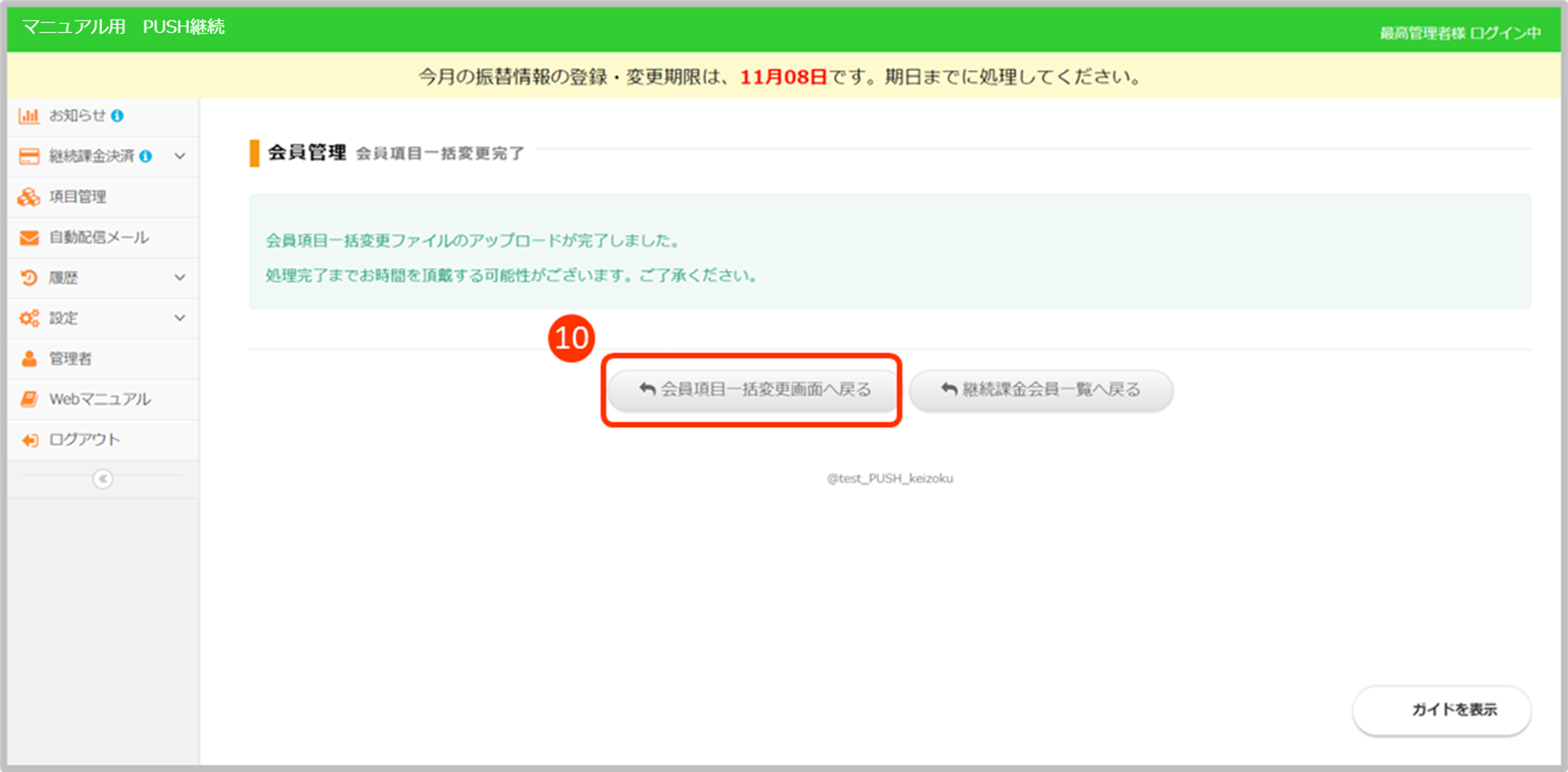This screenshot has width=1568, height=772.
Task: Click the 継続課金決済 credit card icon
Action: [x=29, y=157]
